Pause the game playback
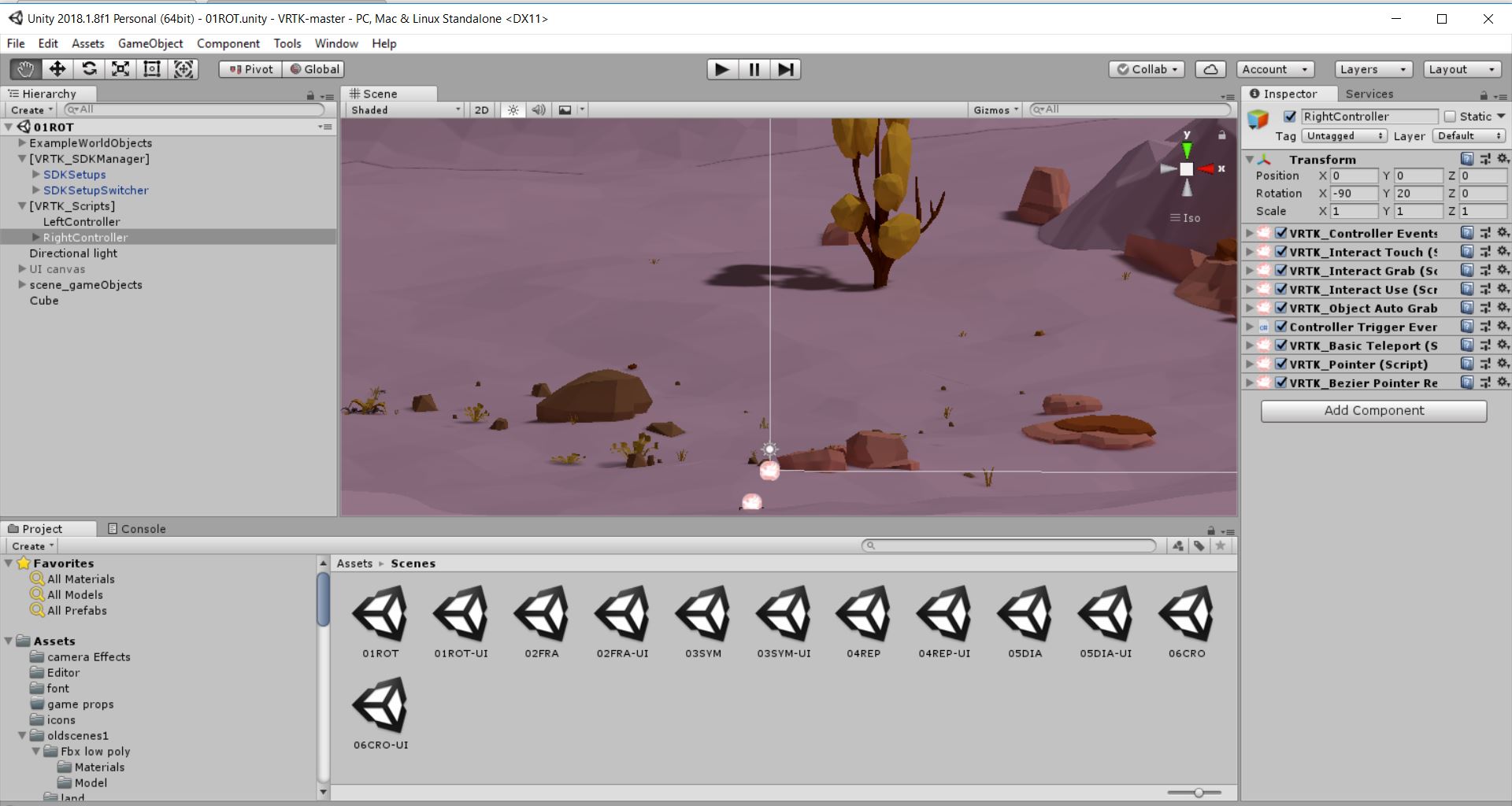Viewport: 1512px width, 806px height. 754,69
